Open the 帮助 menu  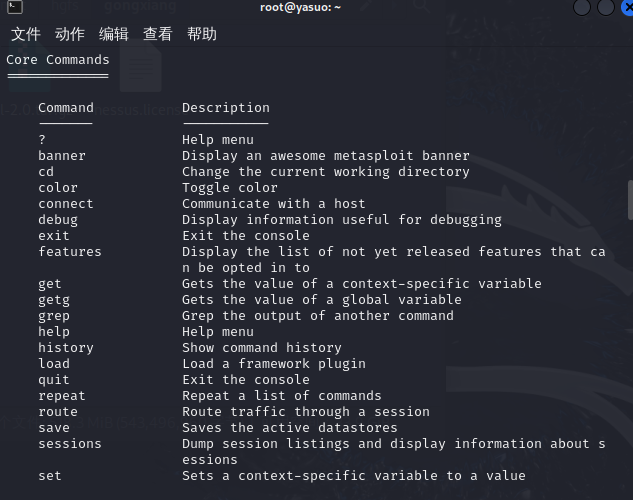202,34
